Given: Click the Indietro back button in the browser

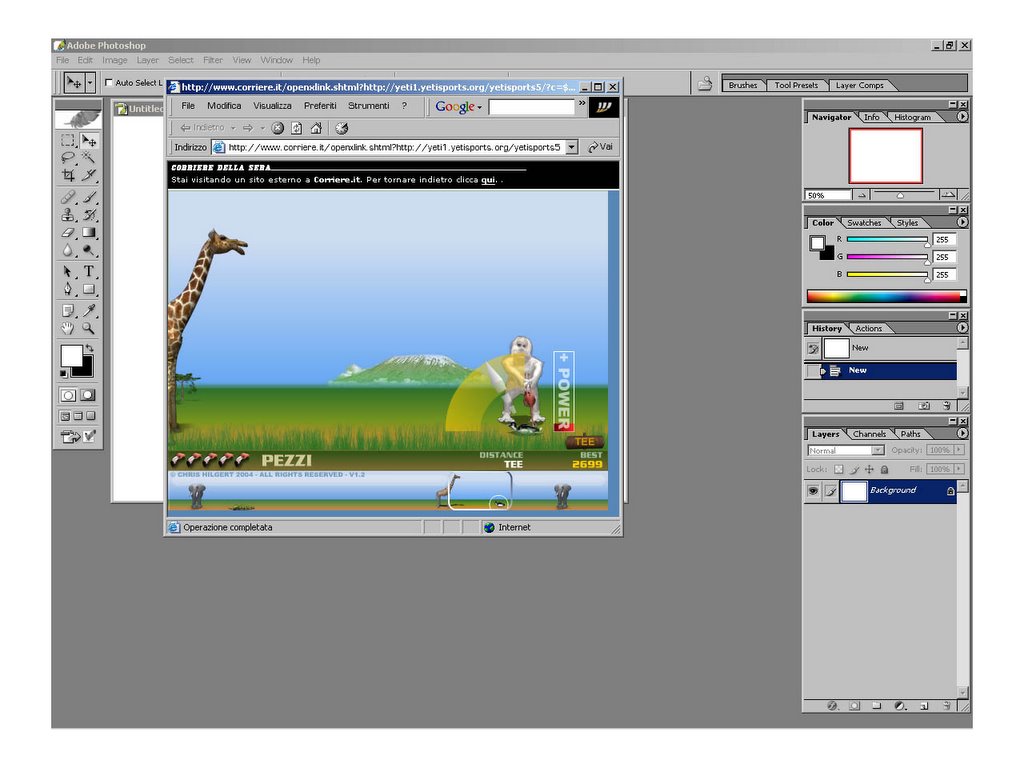Looking at the screenshot, I should (203, 128).
